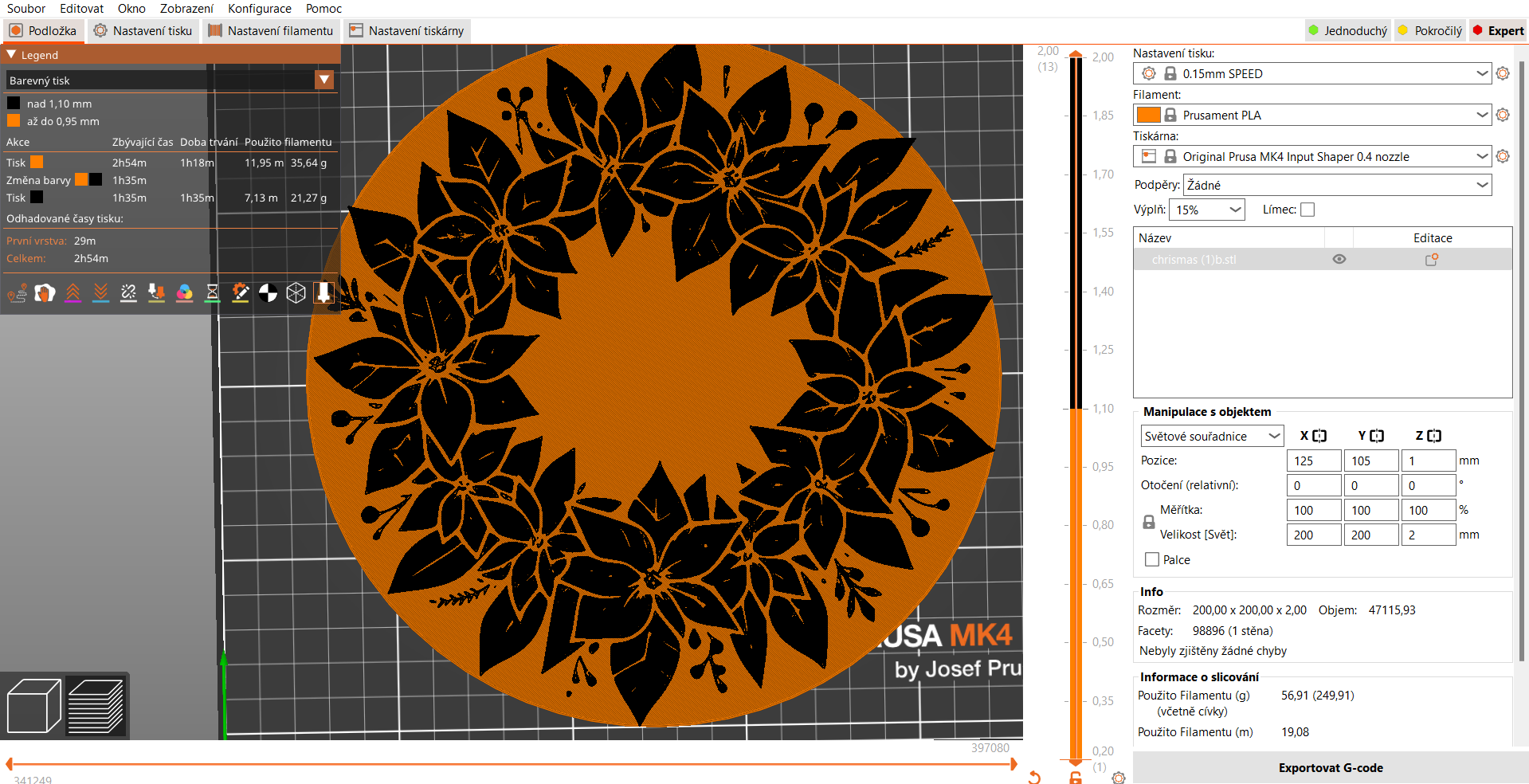Toggle visibility eye of chrismas (1)b.stl
Screen dimensions: 1529x784
(1339, 260)
